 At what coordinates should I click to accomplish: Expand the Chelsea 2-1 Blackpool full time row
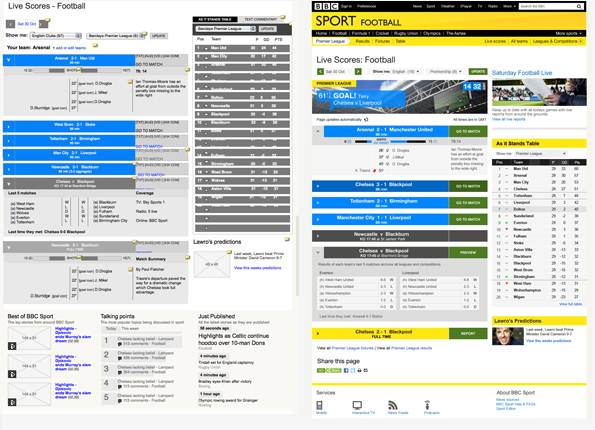(318, 333)
